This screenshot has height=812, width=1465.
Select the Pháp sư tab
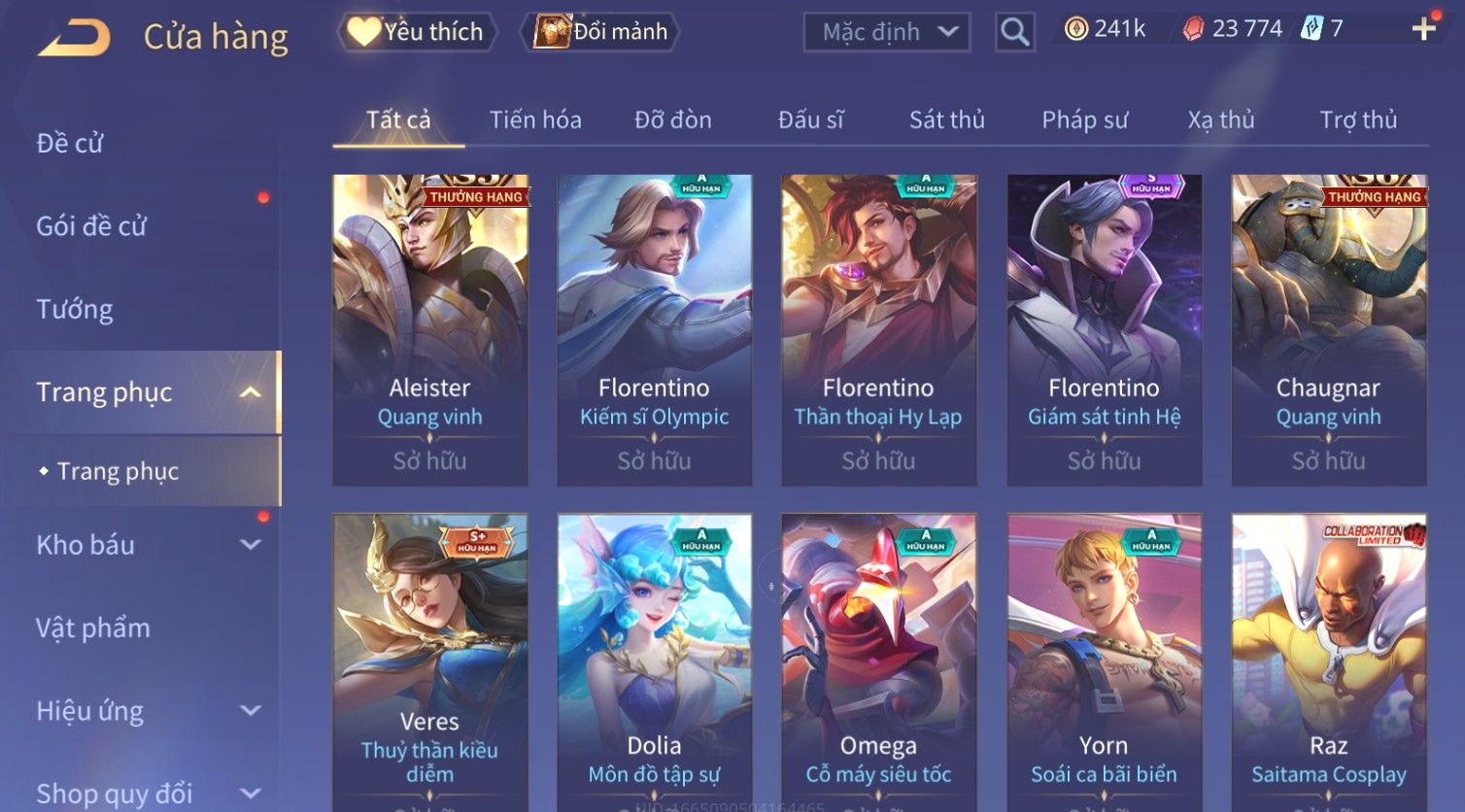(x=1084, y=119)
